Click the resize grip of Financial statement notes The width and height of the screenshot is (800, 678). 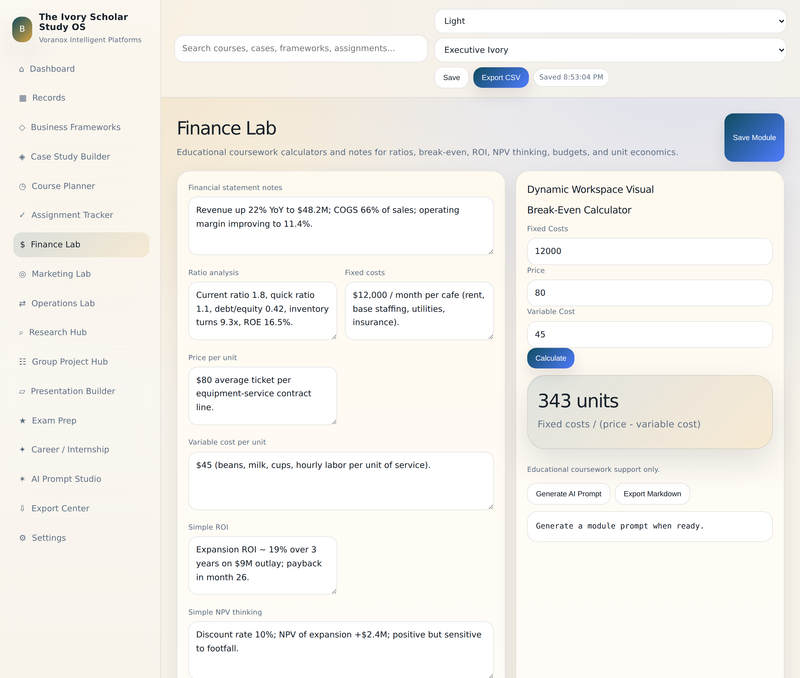click(490, 252)
